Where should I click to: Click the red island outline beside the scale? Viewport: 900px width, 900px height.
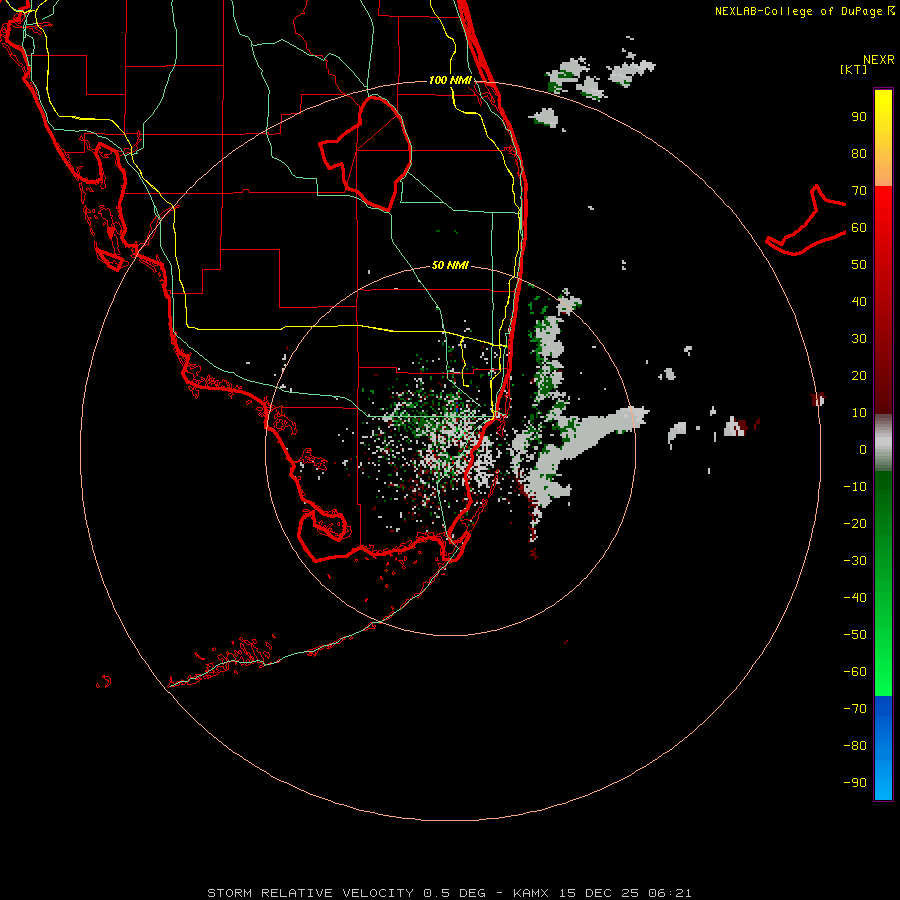pyautogui.click(x=806, y=220)
